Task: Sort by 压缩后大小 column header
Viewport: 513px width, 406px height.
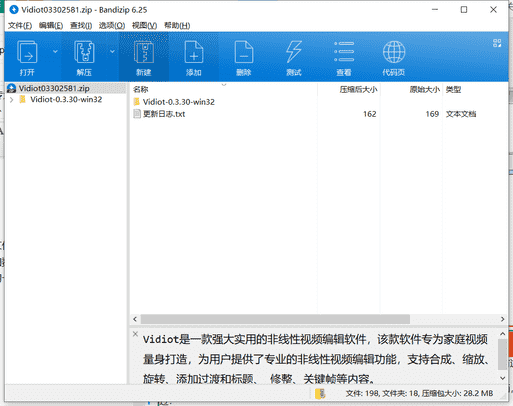Action: tap(349, 89)
